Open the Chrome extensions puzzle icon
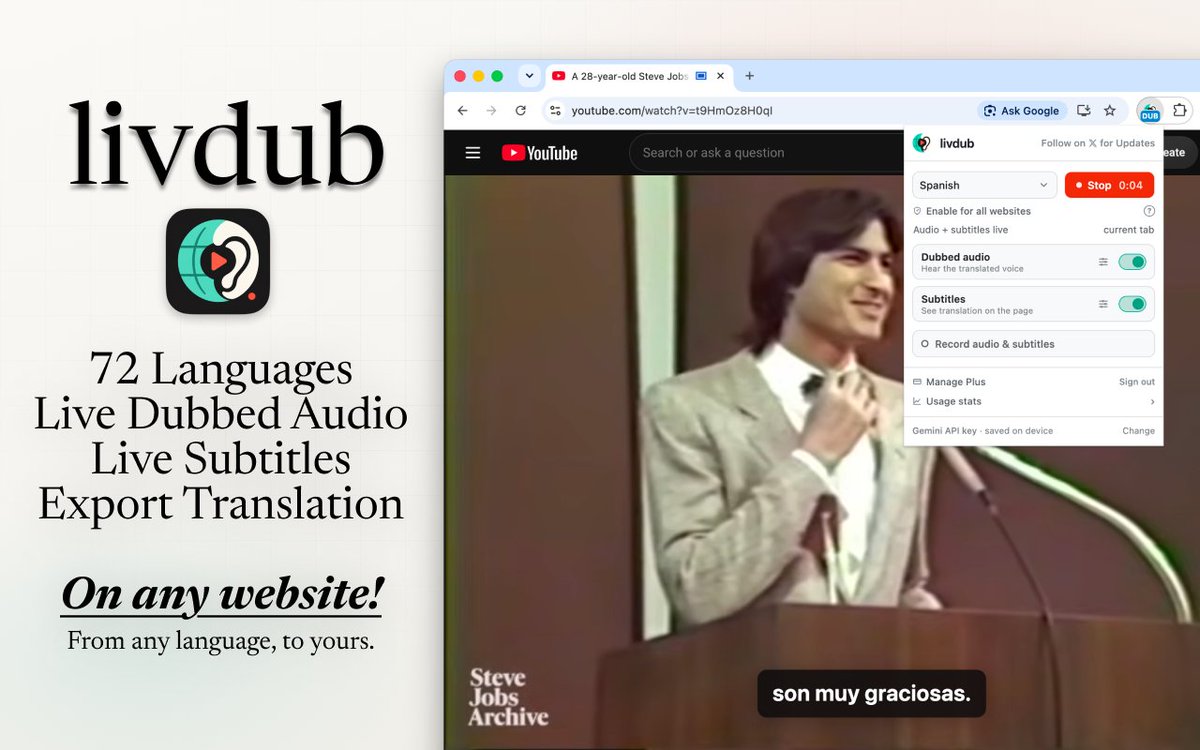This screenshot has width=1200, height=750. point(1180,110)
